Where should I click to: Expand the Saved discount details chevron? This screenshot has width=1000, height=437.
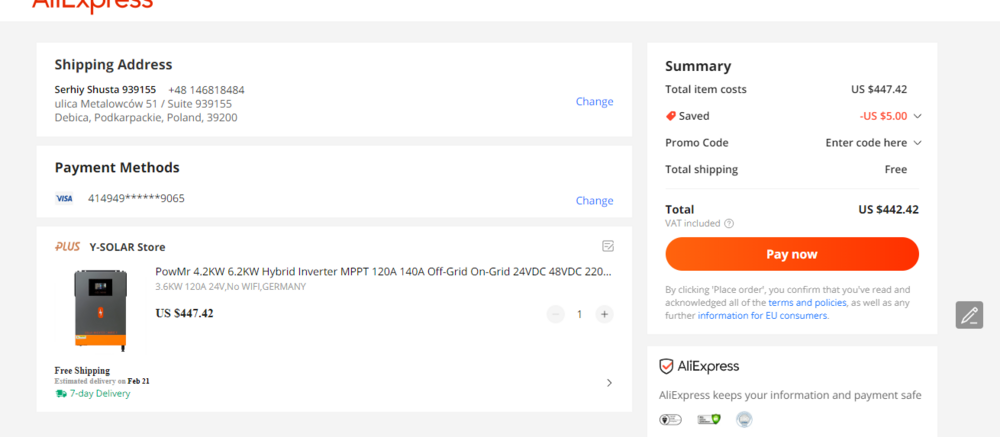[917, 116]
